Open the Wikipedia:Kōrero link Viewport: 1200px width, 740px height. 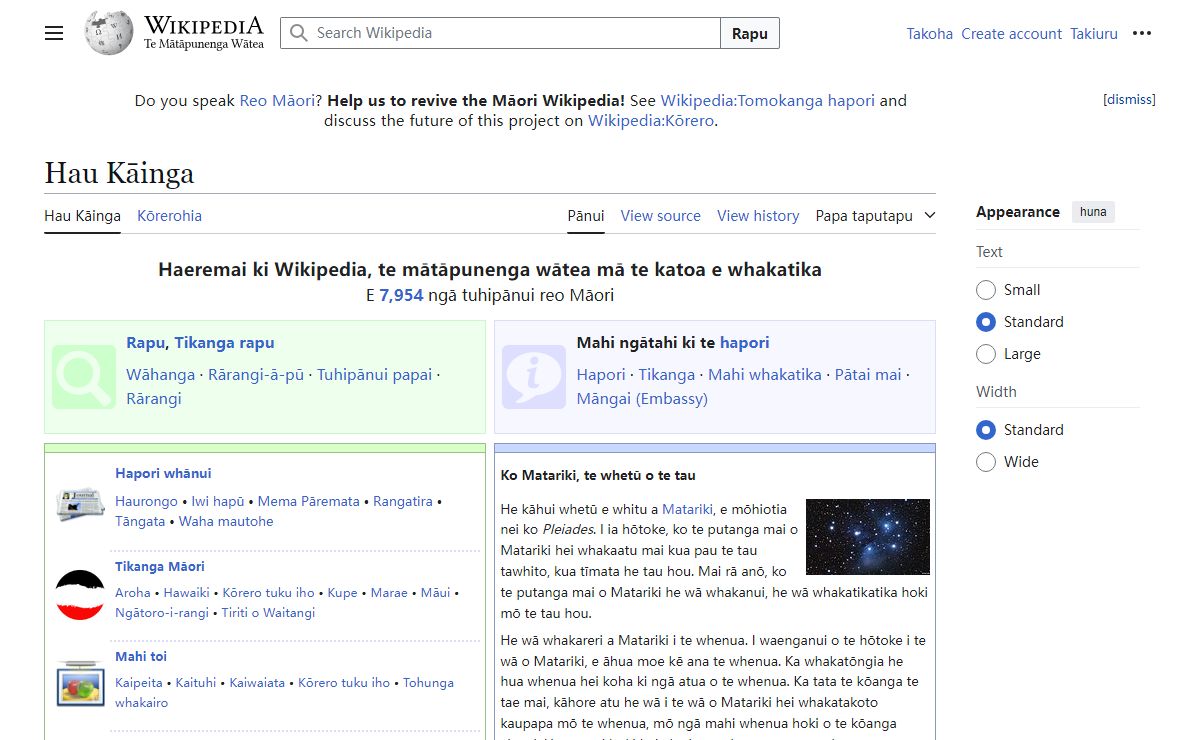click(x=651, y=121)
